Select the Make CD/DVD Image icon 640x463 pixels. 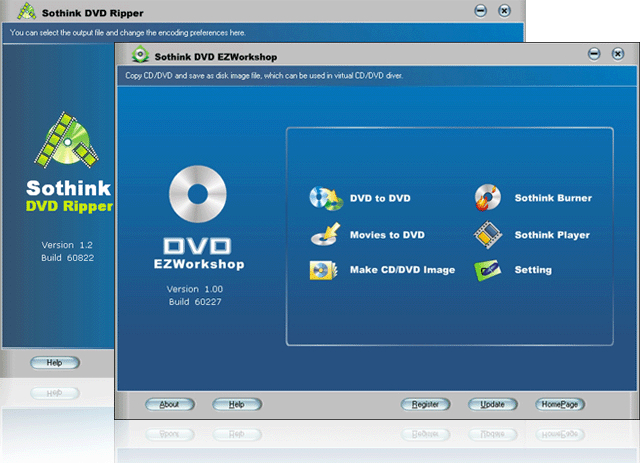pos(325,270)
